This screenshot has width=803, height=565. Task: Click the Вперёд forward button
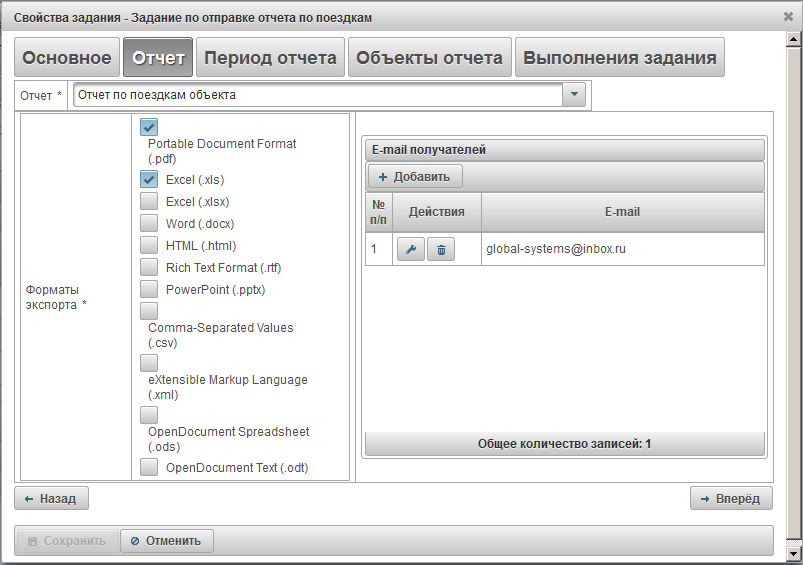[x=730, y=498]
